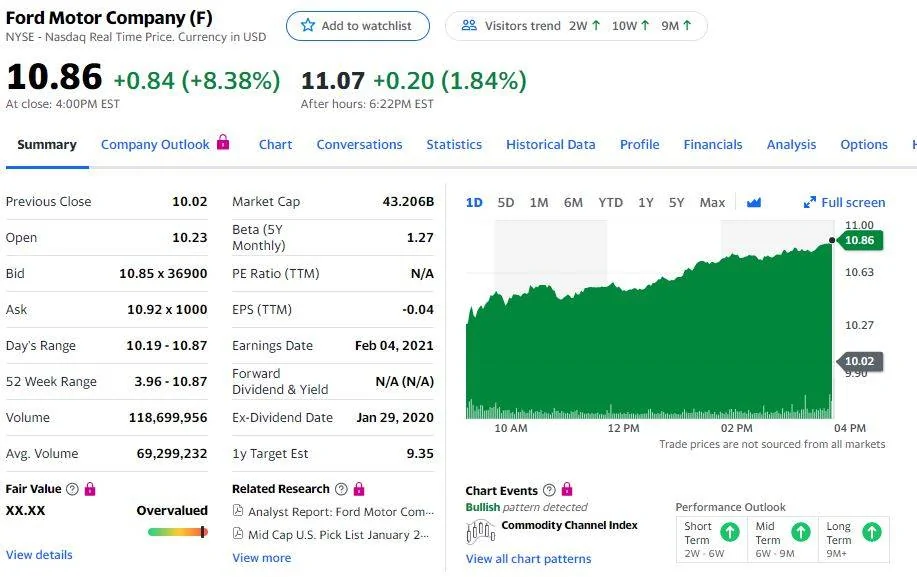The height and width of the screenshot is (577, 917).
Task: Click the star icon in Add to watchlist
Action: tap(308, 25)
